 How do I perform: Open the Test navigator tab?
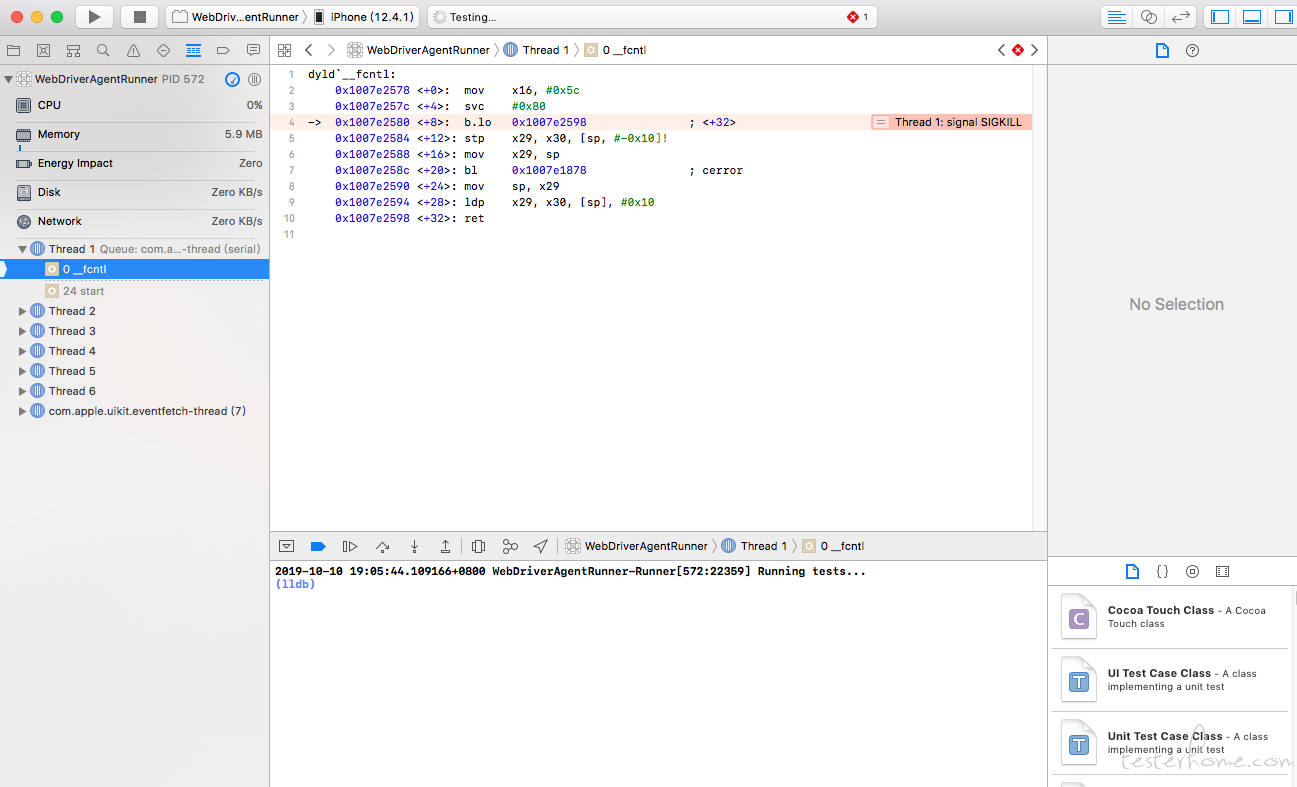click(163, 50)
